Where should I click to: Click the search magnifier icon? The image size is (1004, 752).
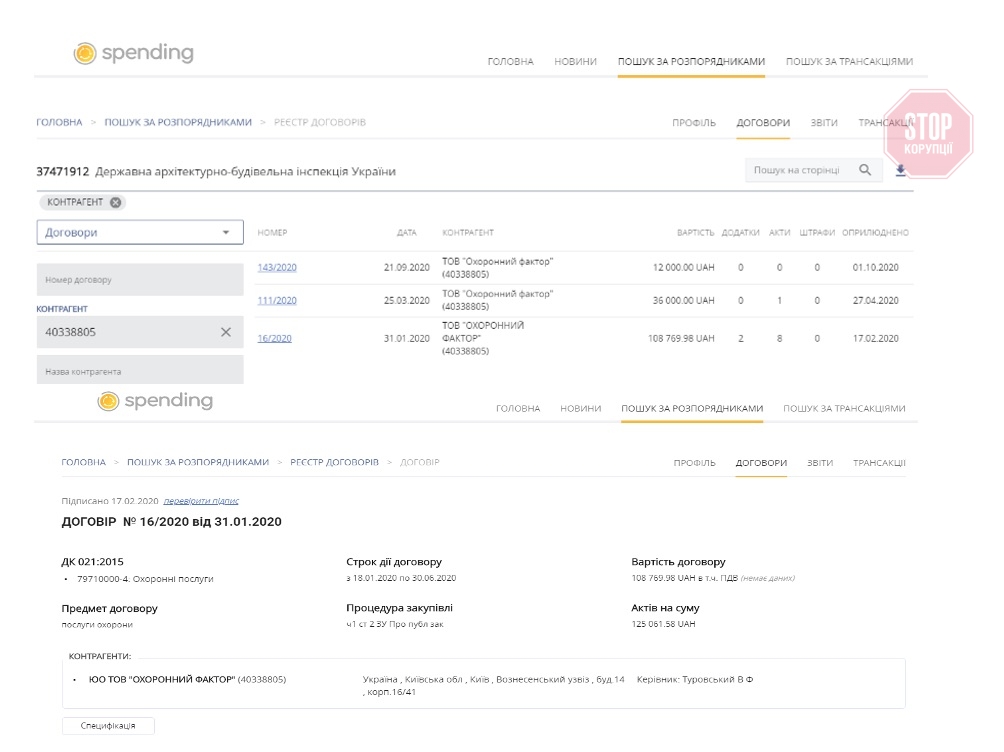point(865,170)
